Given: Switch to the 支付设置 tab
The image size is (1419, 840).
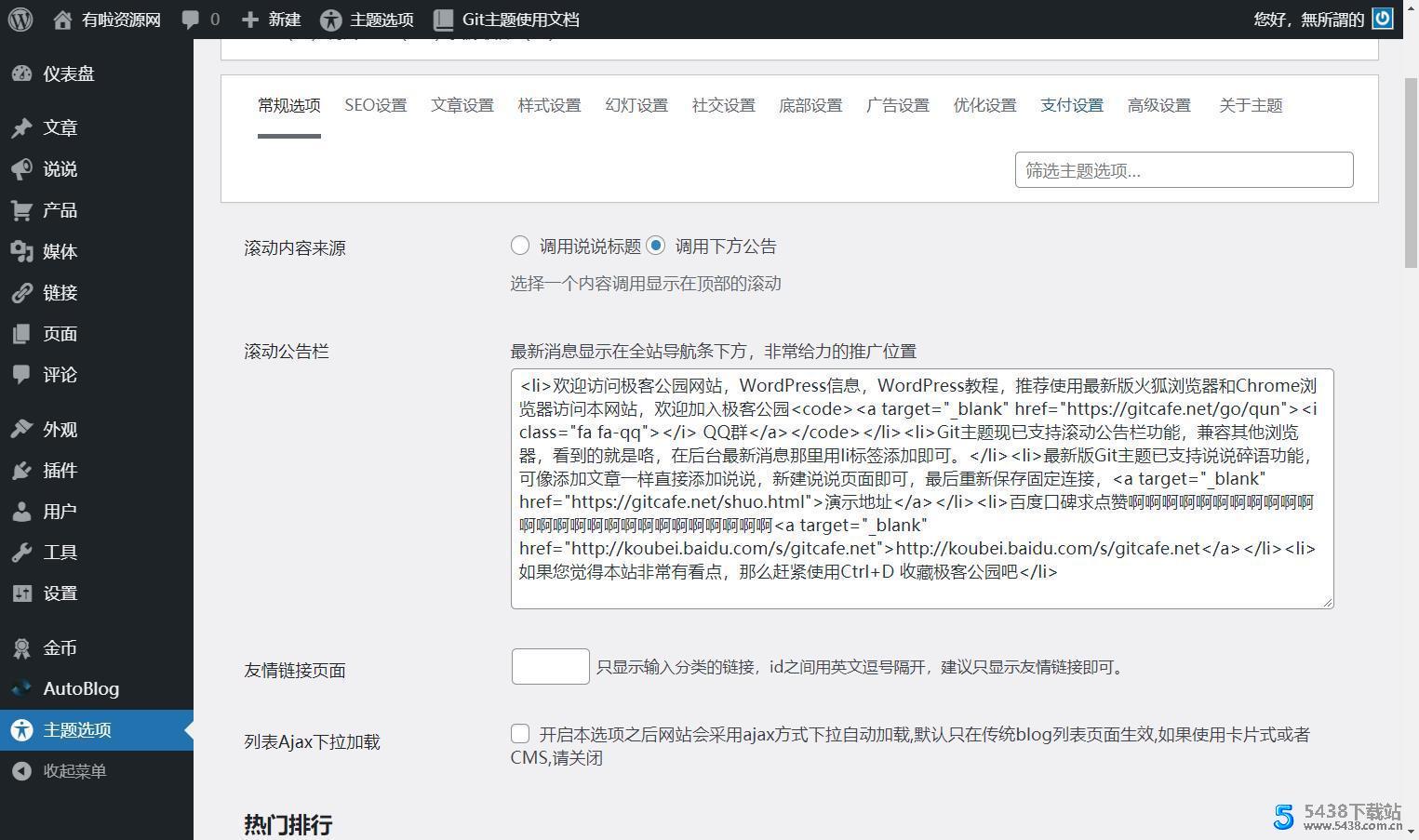Looking at the screenshot, I should (x=1071, y=105).
